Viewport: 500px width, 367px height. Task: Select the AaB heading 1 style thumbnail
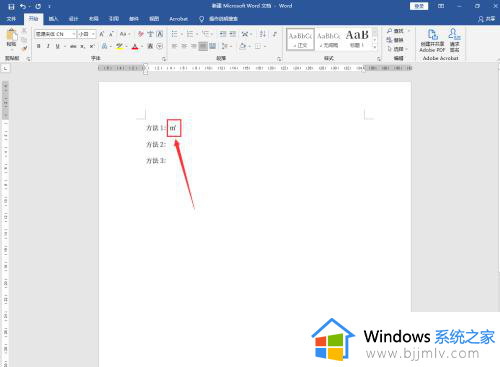pyautogui.click(x=357, y=39)
